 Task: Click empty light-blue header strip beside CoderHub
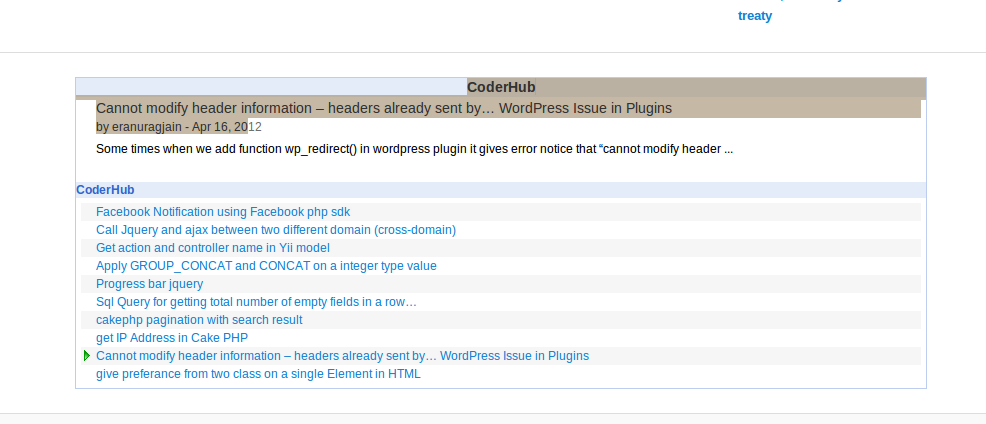click(272, 87)
